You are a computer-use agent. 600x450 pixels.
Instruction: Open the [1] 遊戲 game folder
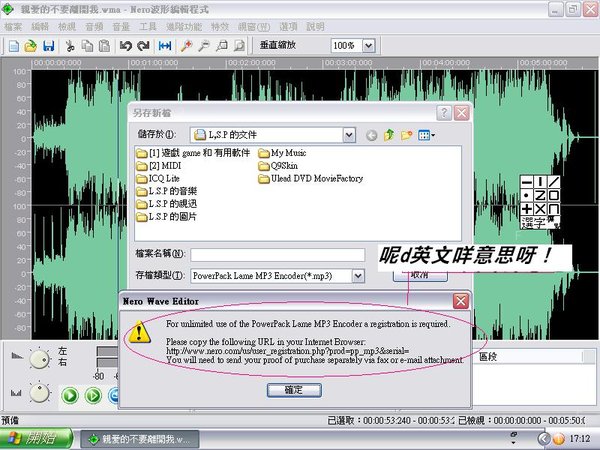click(x=193, y=153)
